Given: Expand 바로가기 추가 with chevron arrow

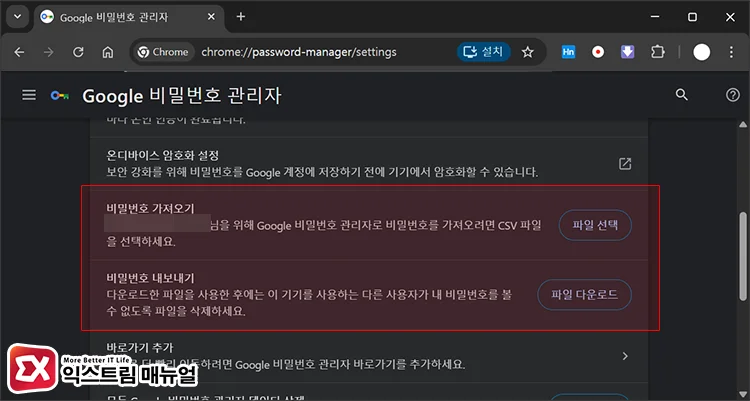Looking at the screenshot, I should coord(625,356).
